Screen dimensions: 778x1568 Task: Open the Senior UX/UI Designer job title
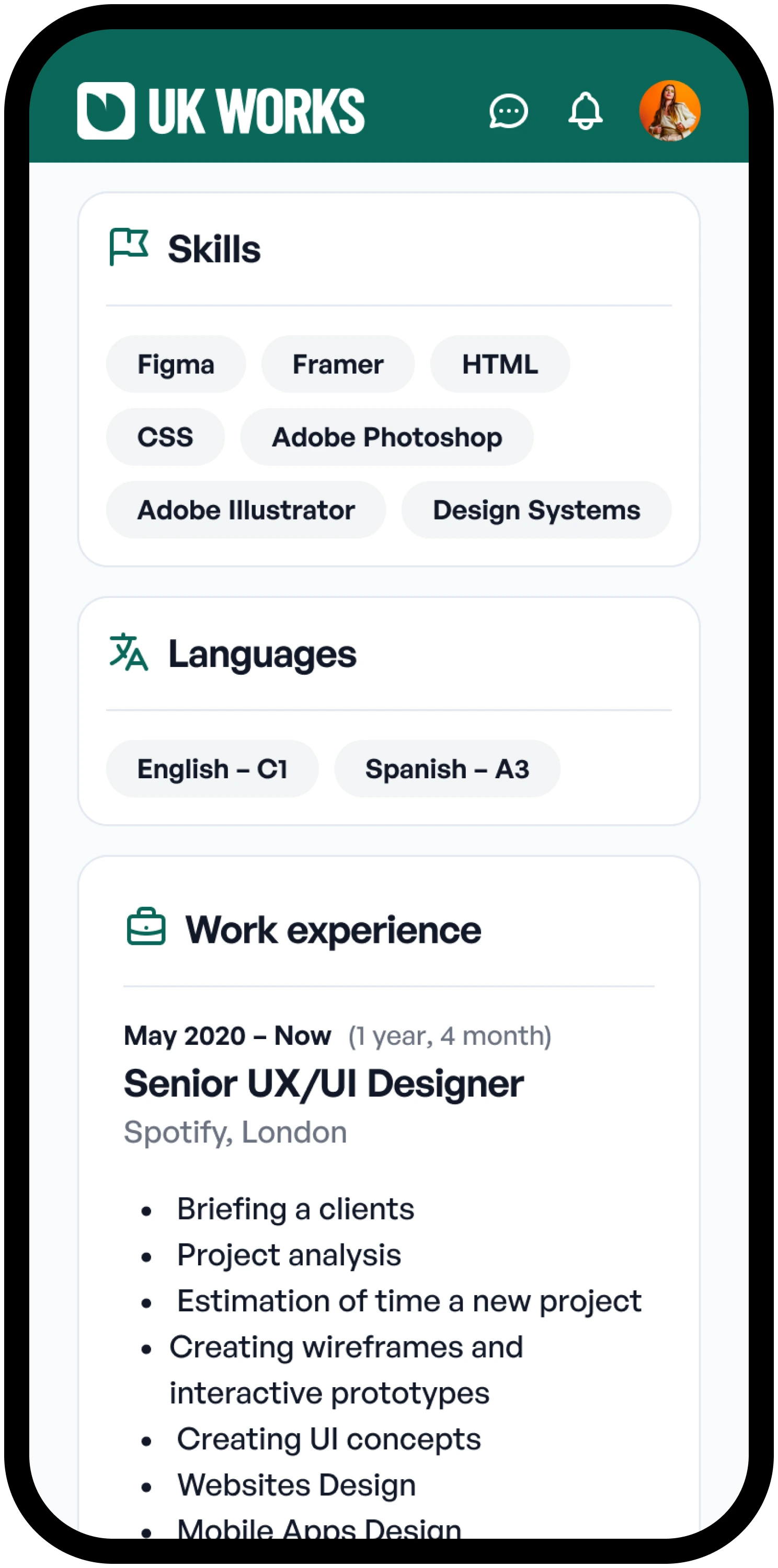(323, 1084)
